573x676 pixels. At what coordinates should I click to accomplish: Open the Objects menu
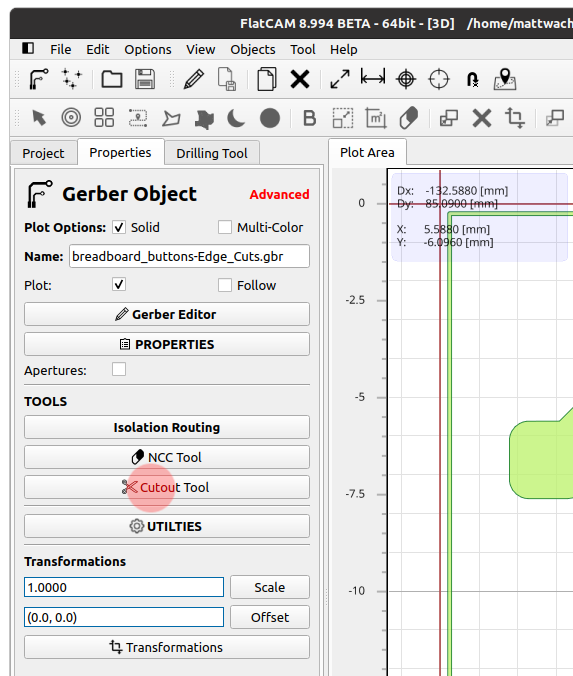click(x=253, y=50)
